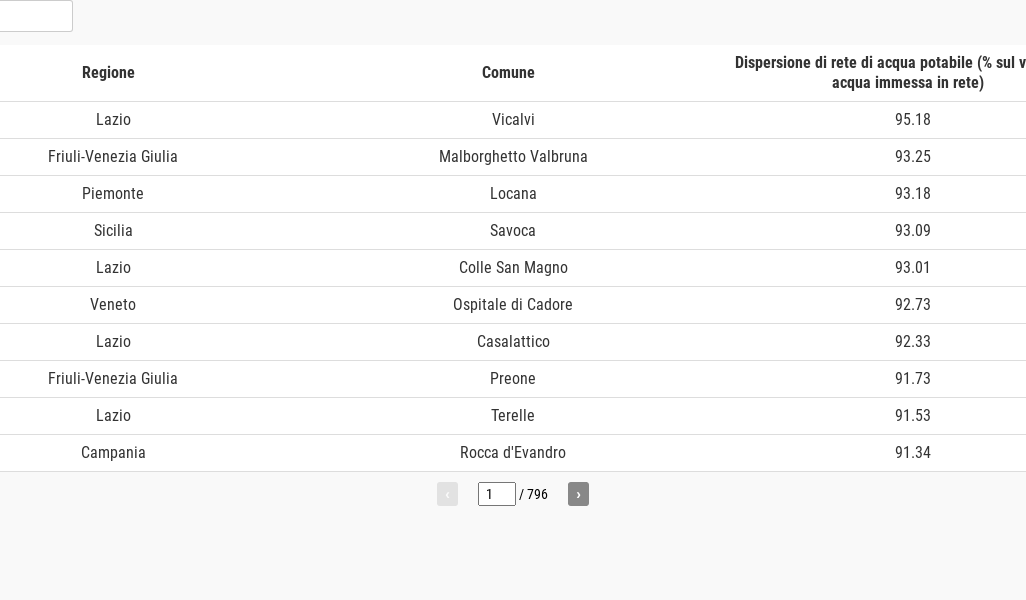Select the Veneto region cell
Viewport: 1026px width, 600px height.
113,305
